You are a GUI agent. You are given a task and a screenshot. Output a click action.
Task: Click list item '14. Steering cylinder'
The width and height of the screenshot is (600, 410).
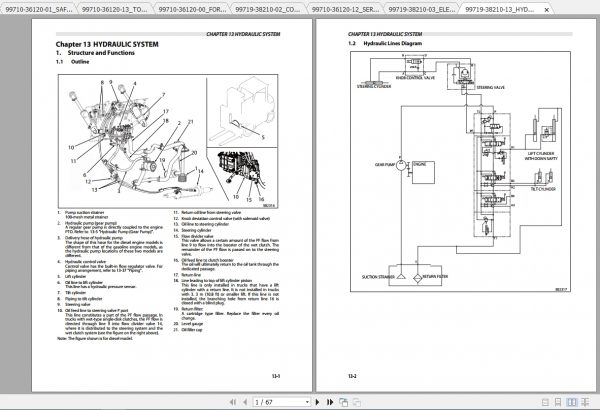pyautogui.click(x=192, y=230)
